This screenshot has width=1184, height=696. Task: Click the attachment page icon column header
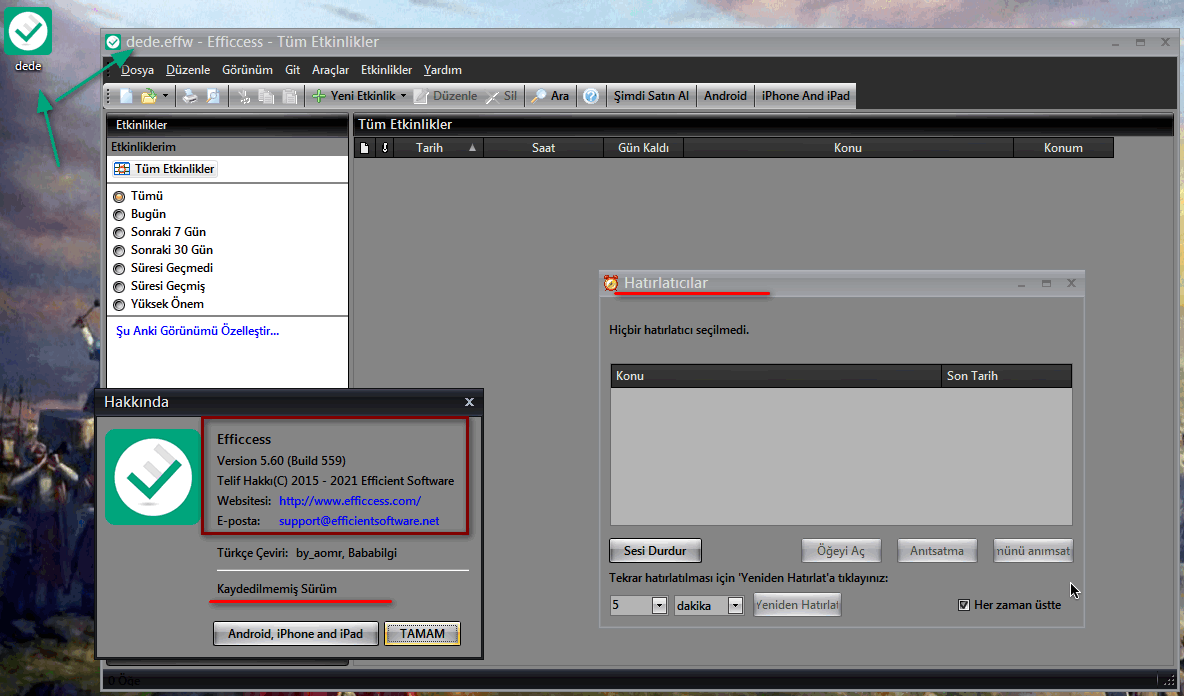pyautogui.click(x=365, y=148)
